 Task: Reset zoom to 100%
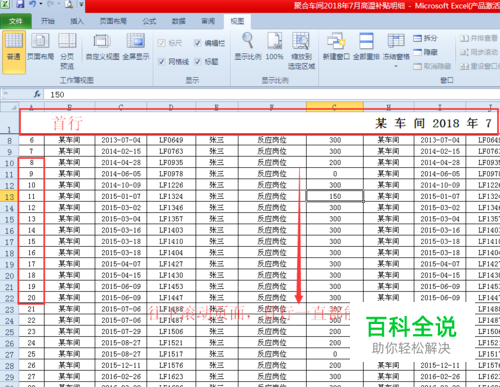click(x=274, y=46)
